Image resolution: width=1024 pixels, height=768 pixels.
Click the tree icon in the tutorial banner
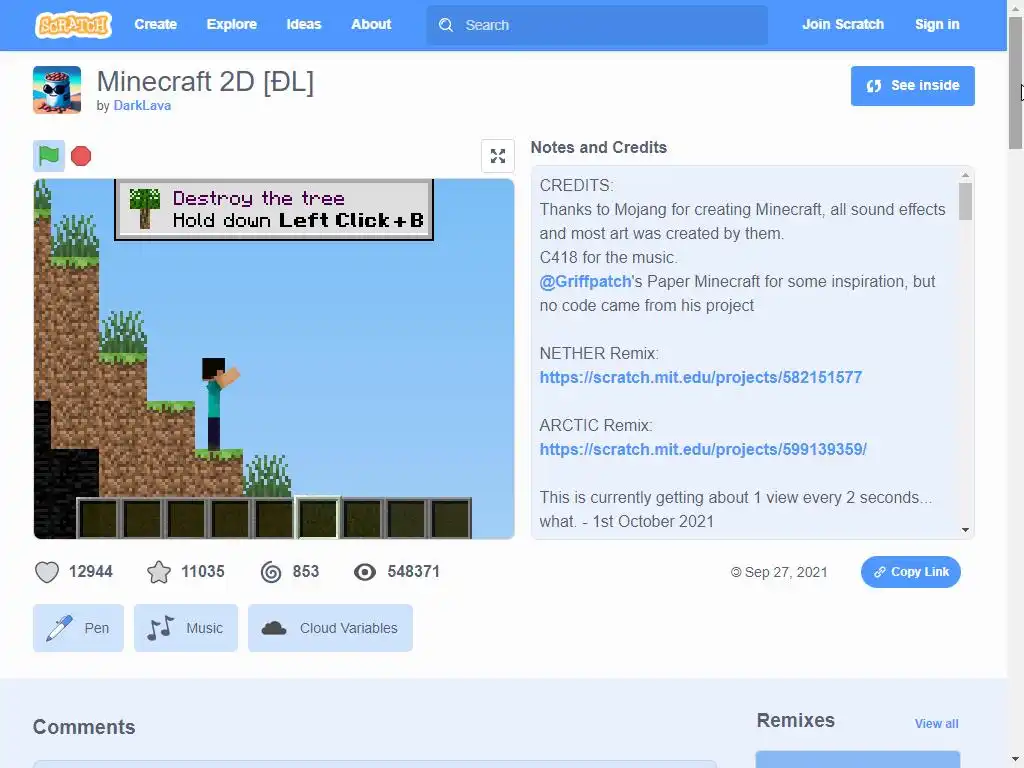[145, 208]
